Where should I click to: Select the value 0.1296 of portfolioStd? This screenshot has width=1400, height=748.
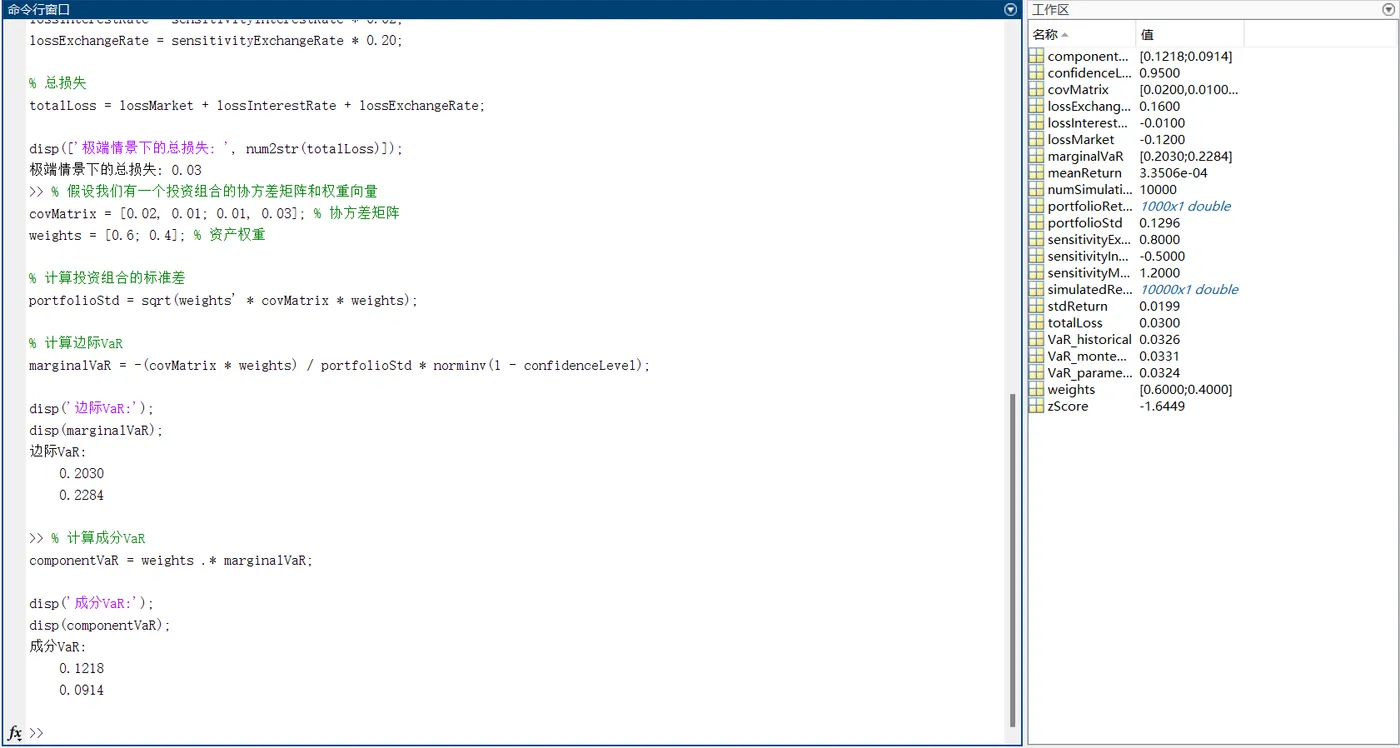pos(1160,223)
